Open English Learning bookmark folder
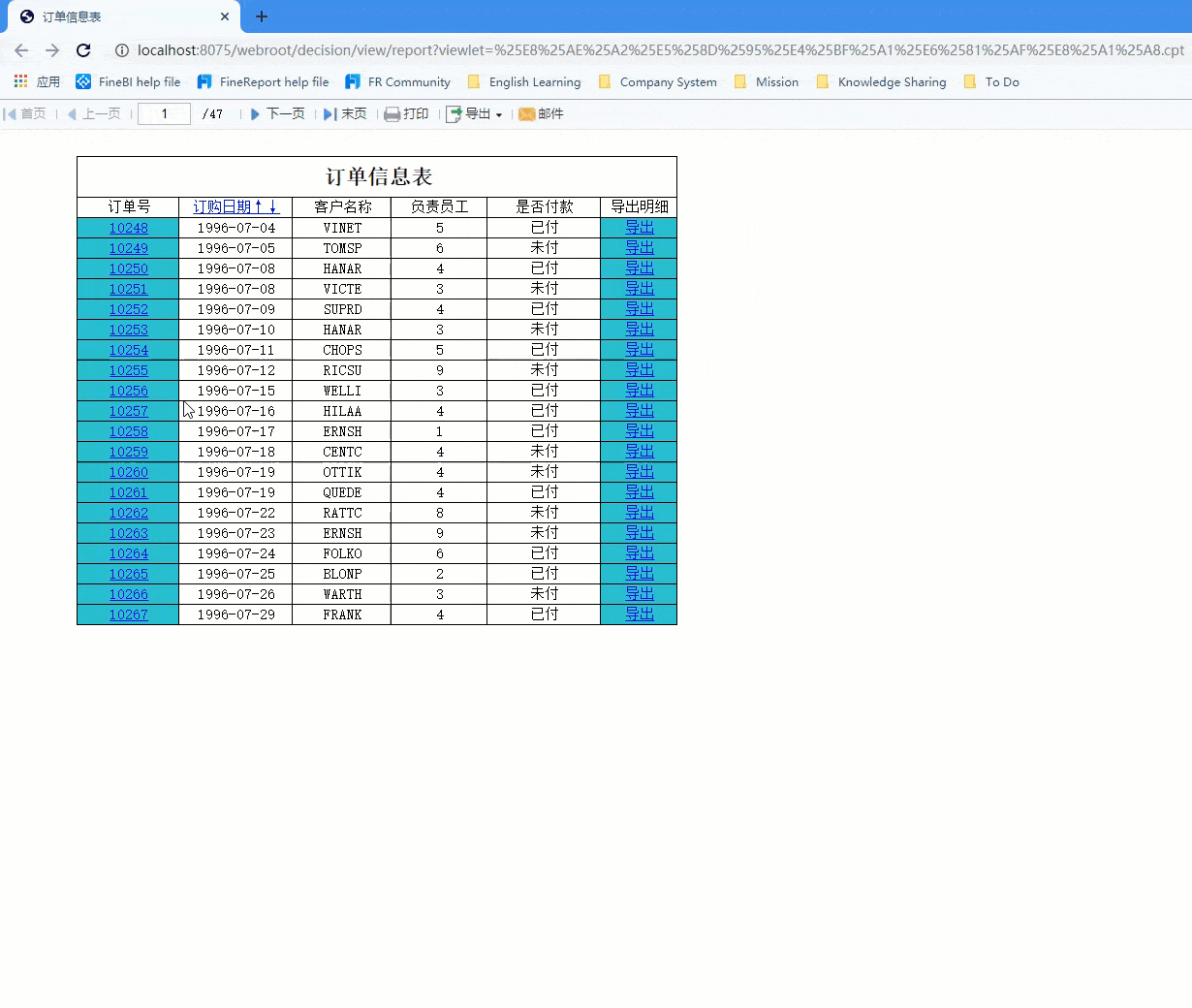The image size is (1192, 1008). tap(524, 81)
